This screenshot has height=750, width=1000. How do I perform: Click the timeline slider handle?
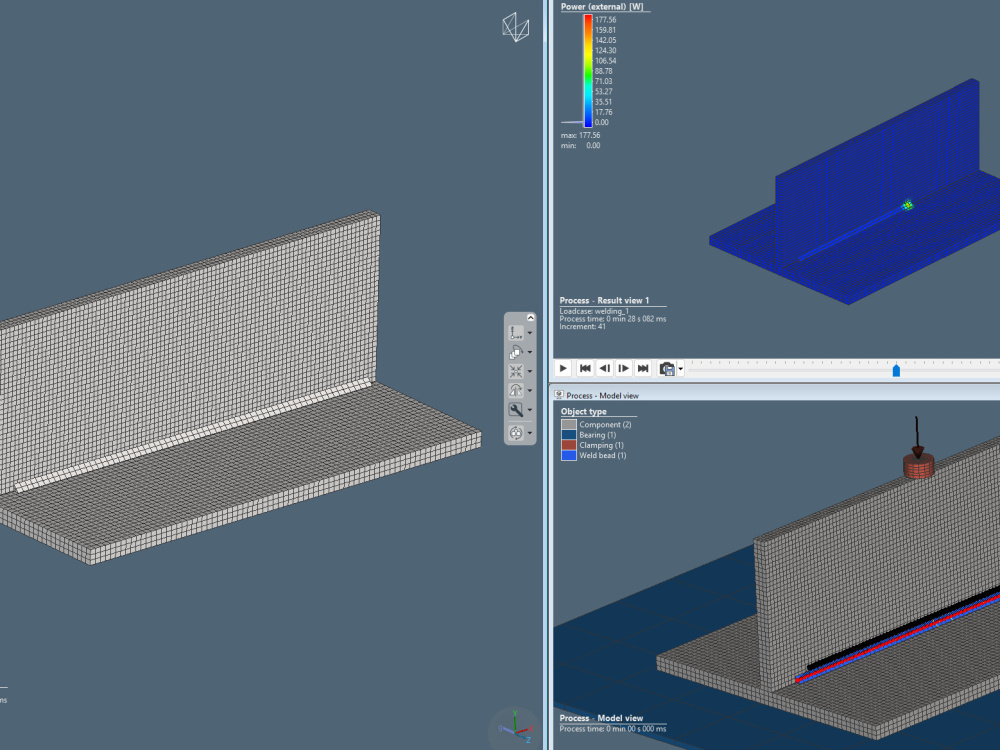click(896, 371)
